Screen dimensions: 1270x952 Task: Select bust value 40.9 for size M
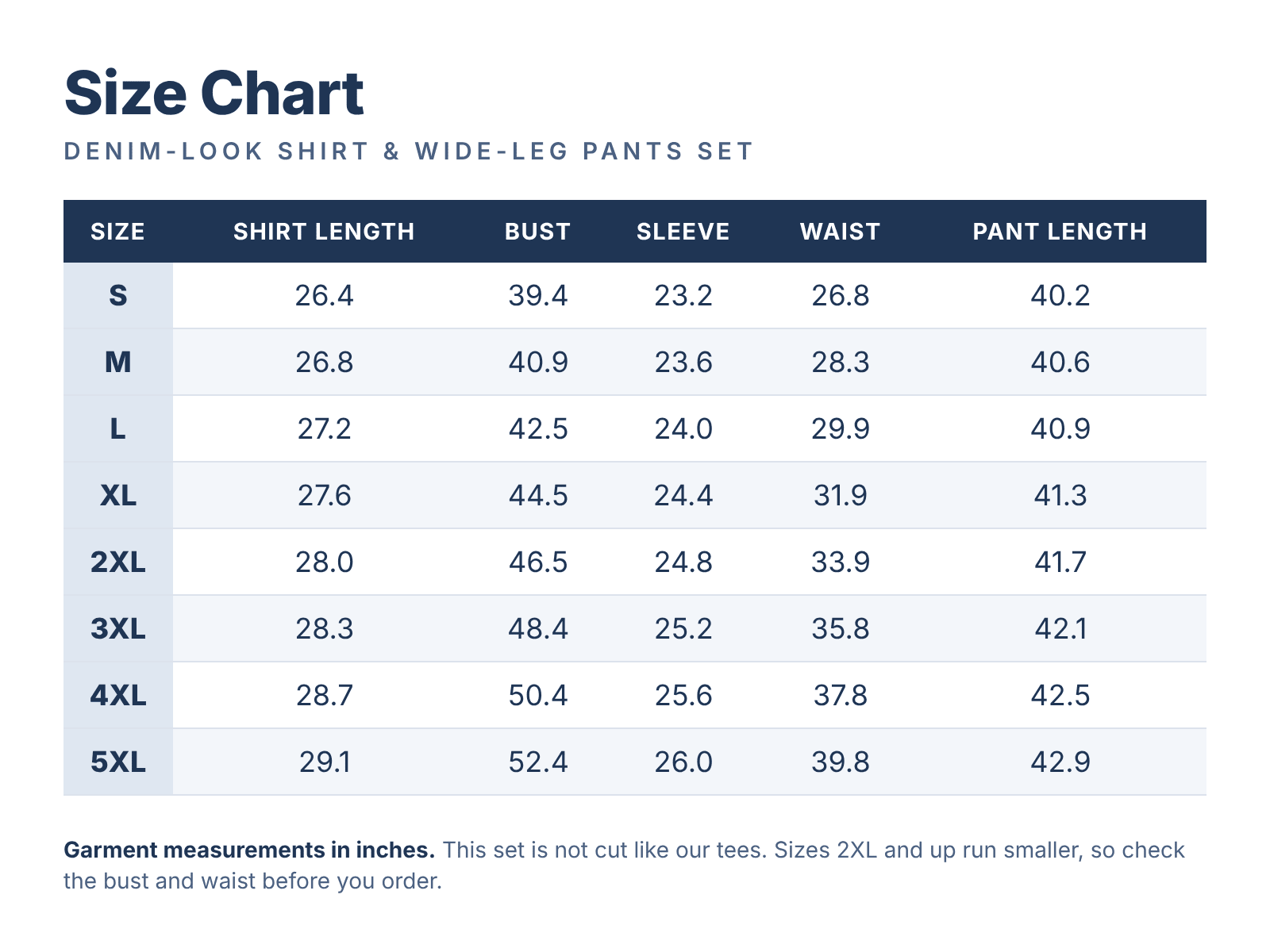point(538,363)
